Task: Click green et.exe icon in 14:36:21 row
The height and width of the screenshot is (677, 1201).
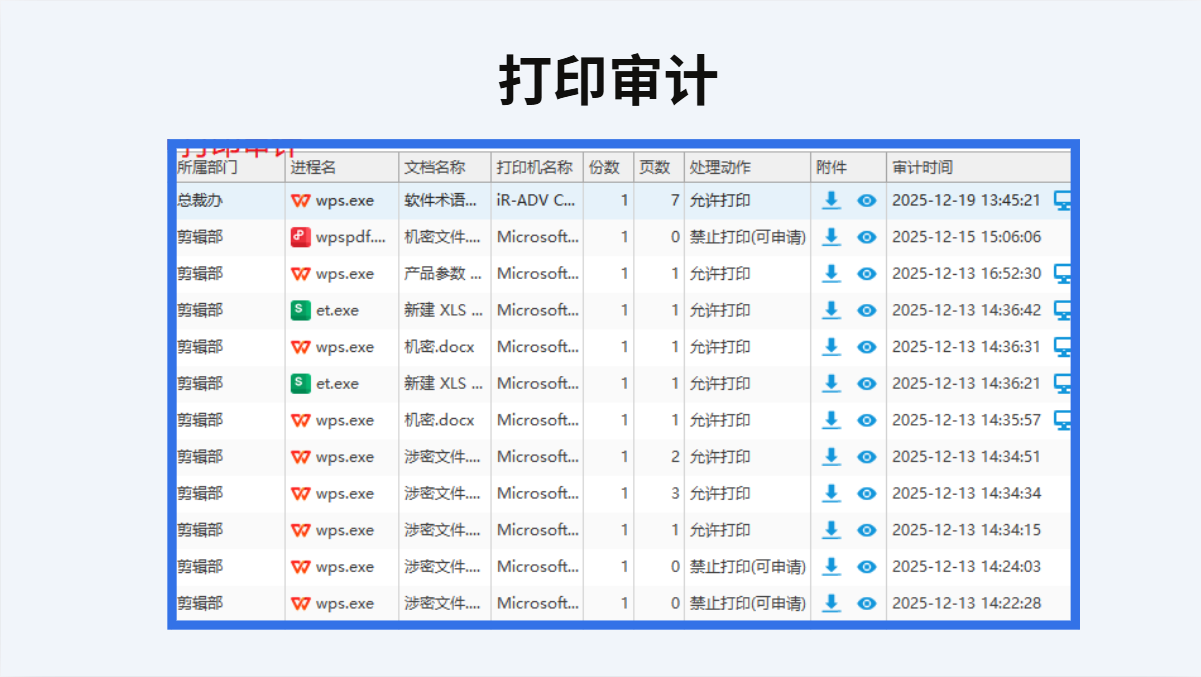Action: point(300,384)
